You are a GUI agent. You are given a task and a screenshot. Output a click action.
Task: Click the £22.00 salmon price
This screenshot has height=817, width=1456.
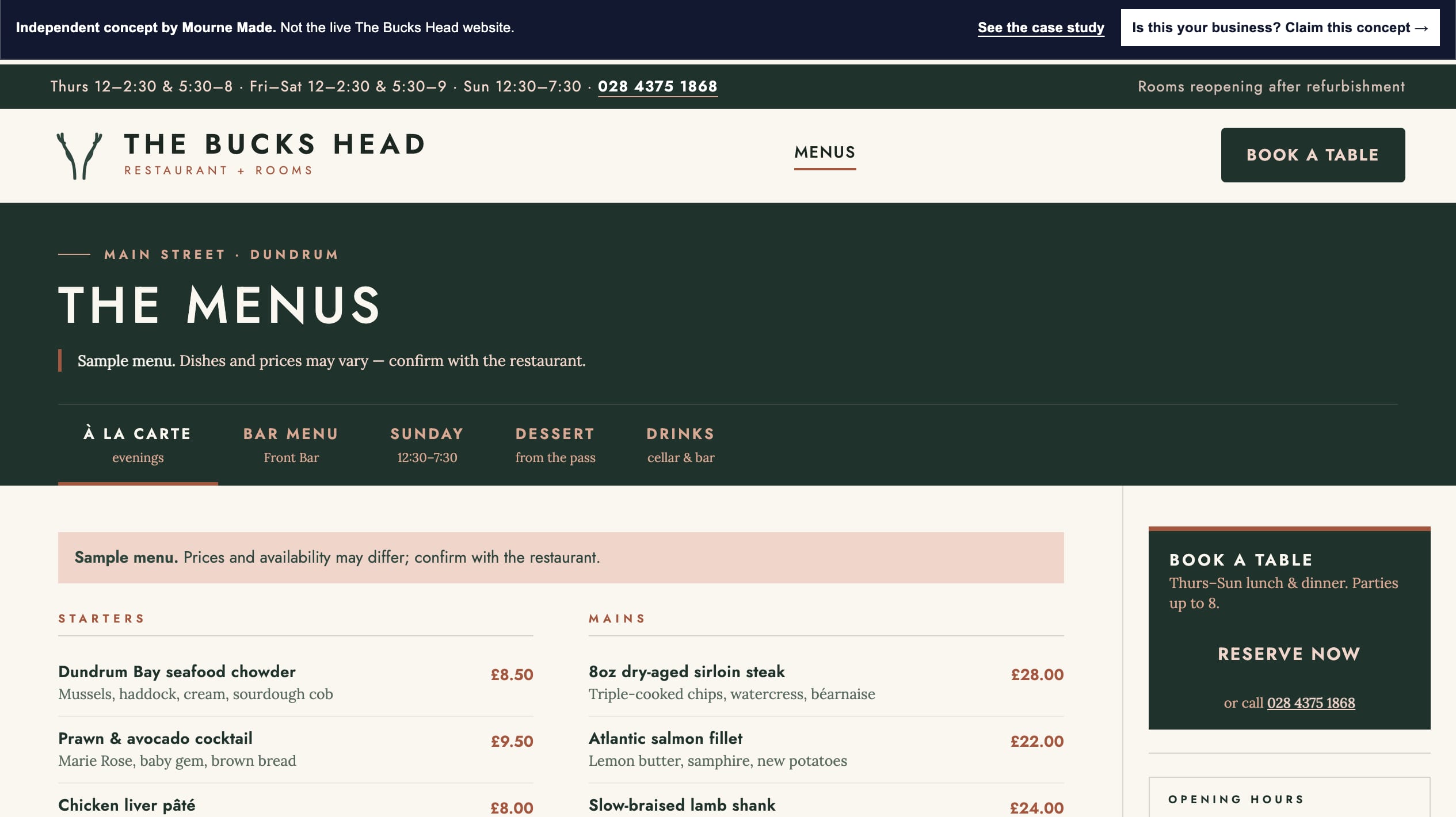click(1037, 741)
